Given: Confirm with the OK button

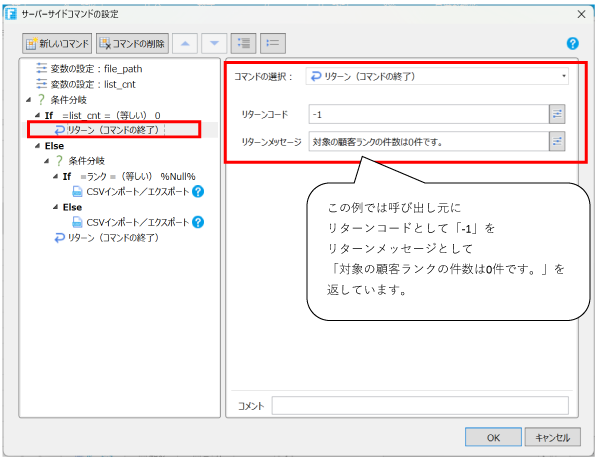Looking at the screenshot, I should (x=493, y=437).
